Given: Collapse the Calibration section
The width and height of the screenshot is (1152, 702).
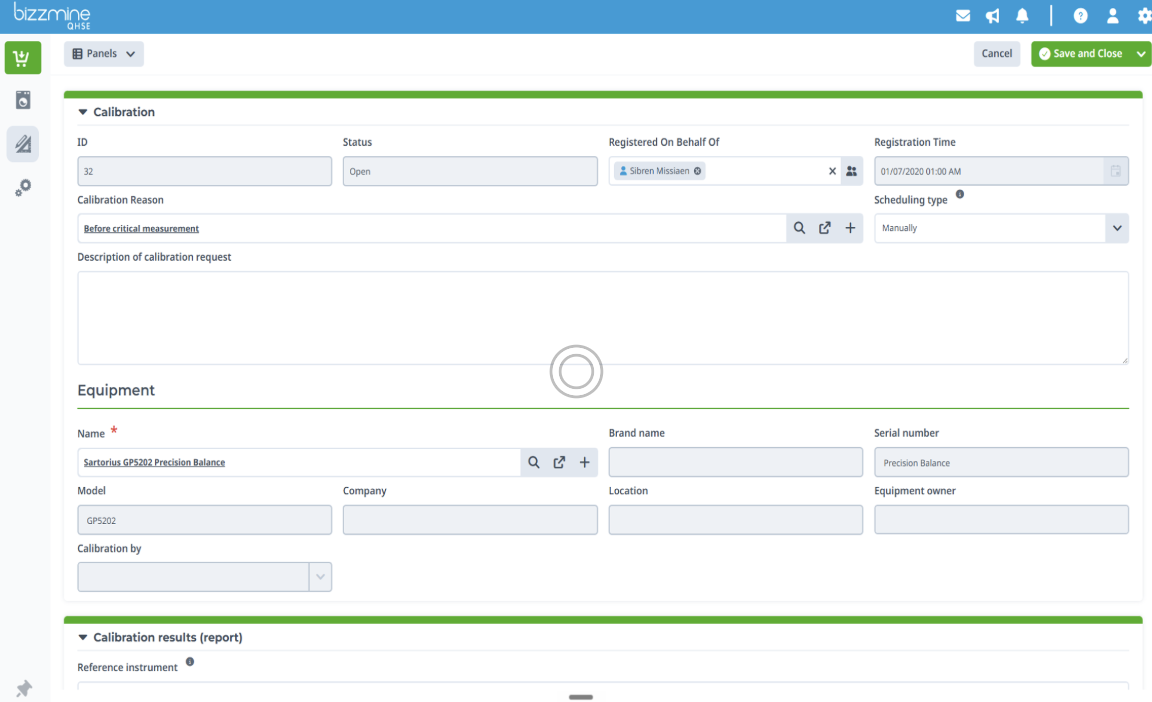Looking at the screenshot, I should coord(83,112).
